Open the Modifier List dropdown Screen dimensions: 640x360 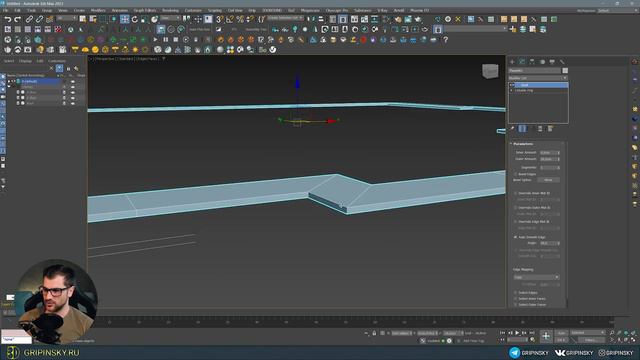pyautogui.click(x=538, y=78)
